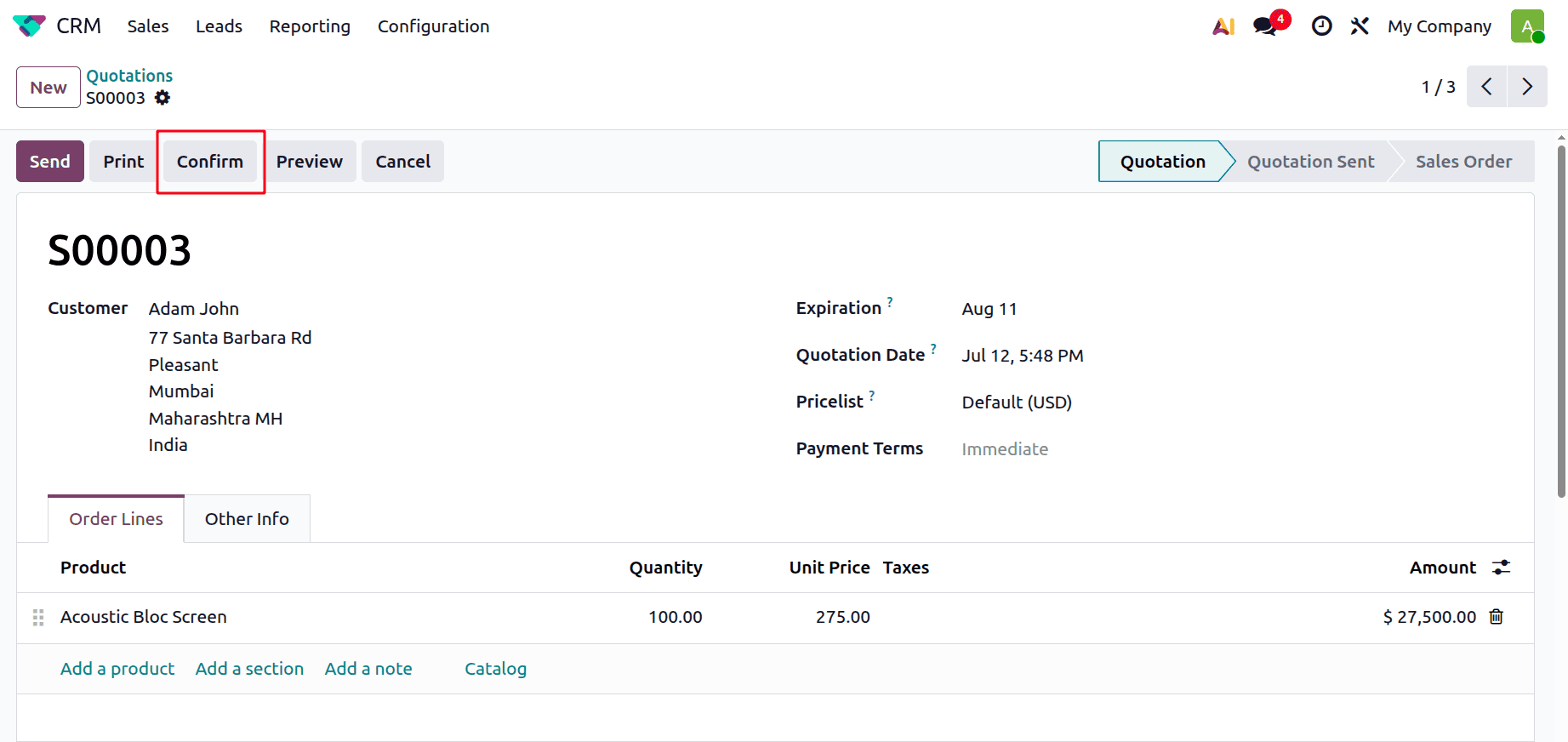Open the activities clock icon

pos(1321,26)
